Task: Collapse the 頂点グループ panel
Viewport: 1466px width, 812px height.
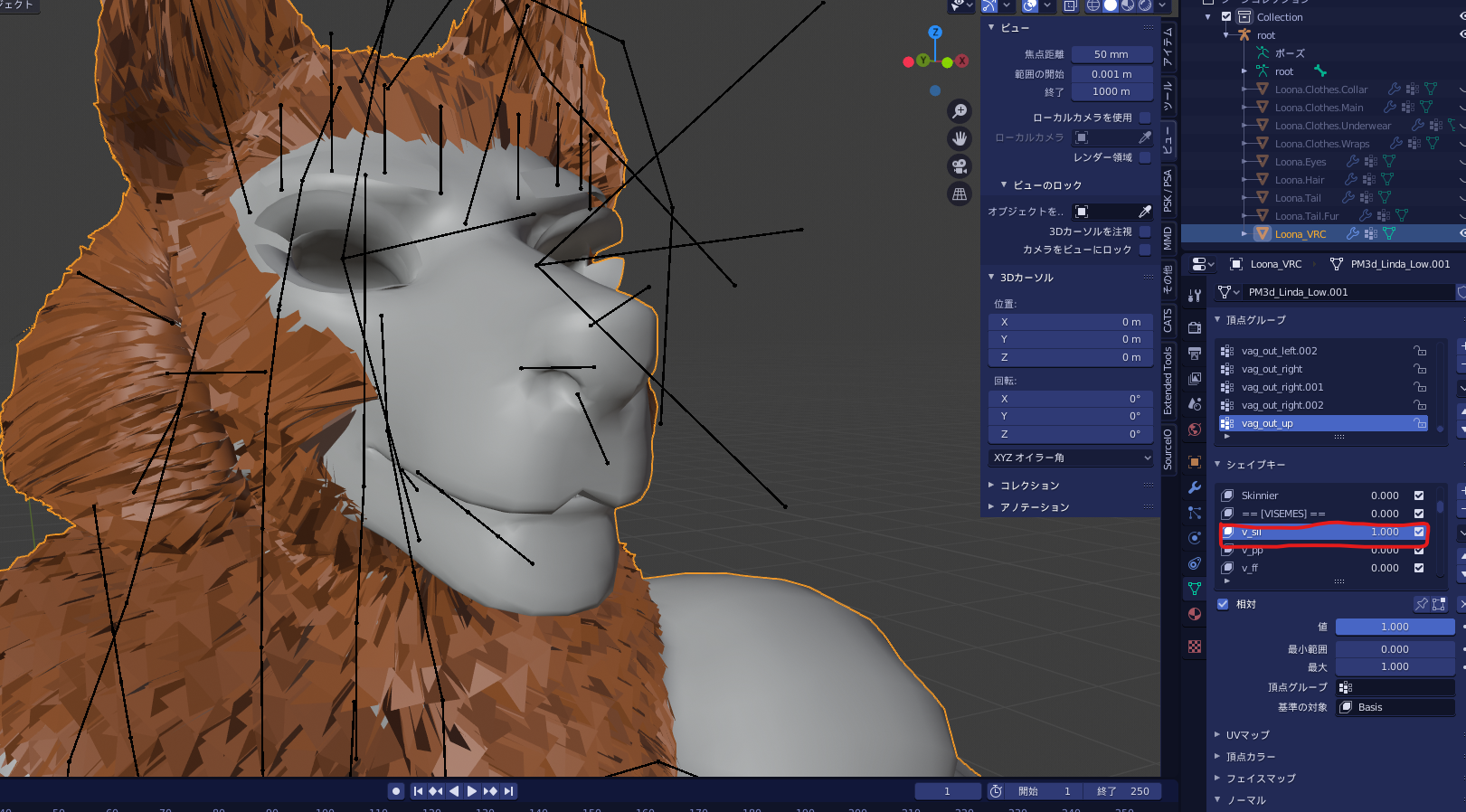Action: coord(1217,320)
